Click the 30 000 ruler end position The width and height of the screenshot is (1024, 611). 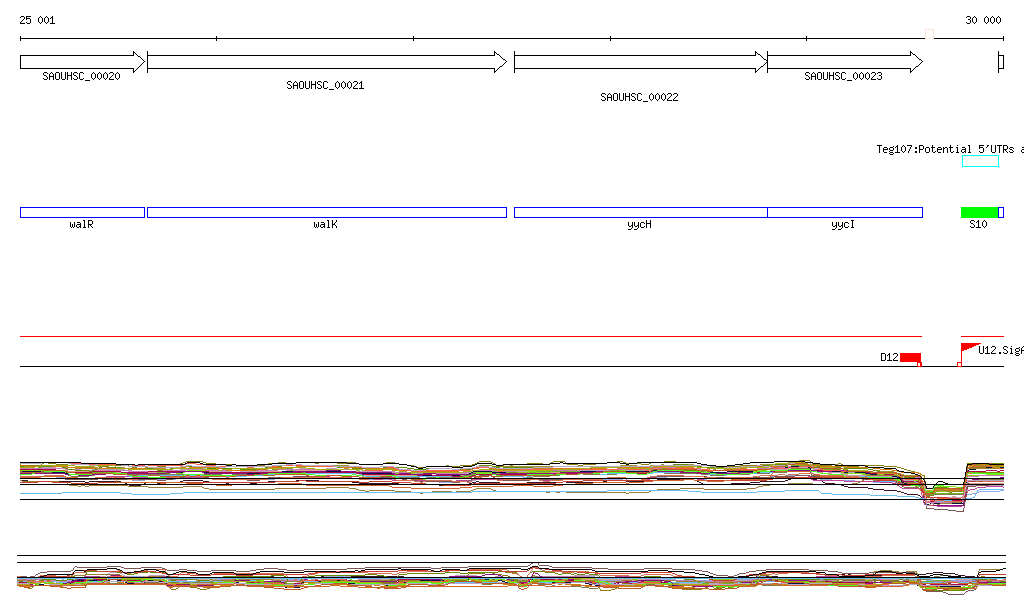coord(983,20)
